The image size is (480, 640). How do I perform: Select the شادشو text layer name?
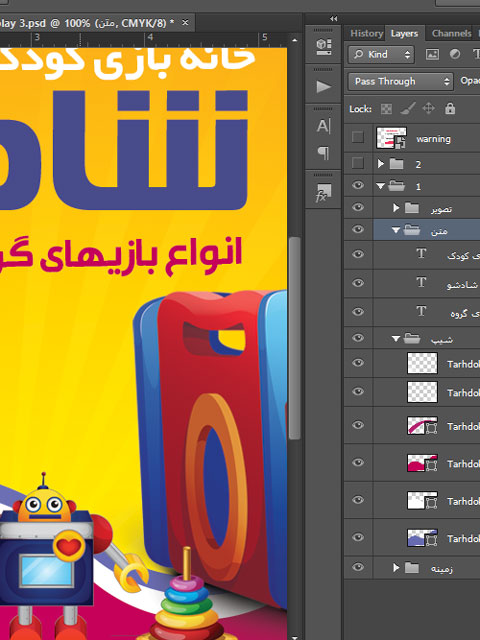pos(462,284)
